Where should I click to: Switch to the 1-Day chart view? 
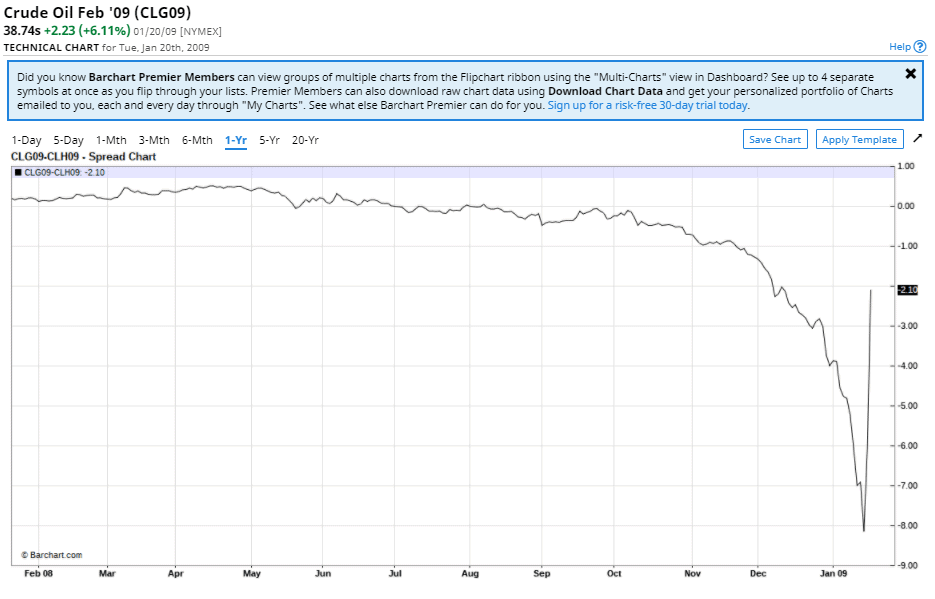pos(25,140)
